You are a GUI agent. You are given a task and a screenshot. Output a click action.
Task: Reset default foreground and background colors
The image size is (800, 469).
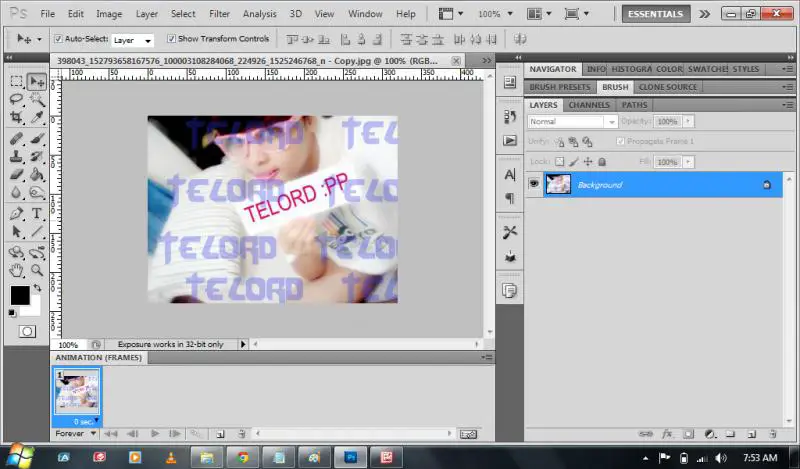[x=12, y=313]
